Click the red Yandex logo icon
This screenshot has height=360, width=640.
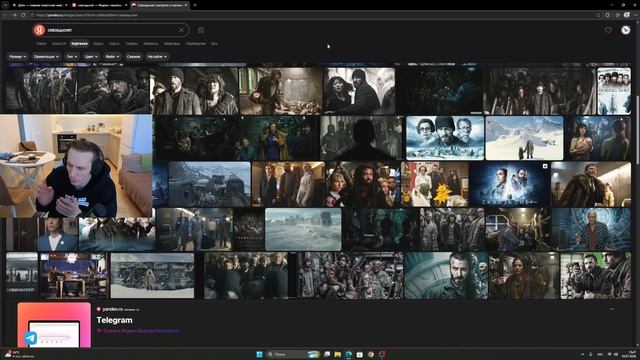click(39, 30)
